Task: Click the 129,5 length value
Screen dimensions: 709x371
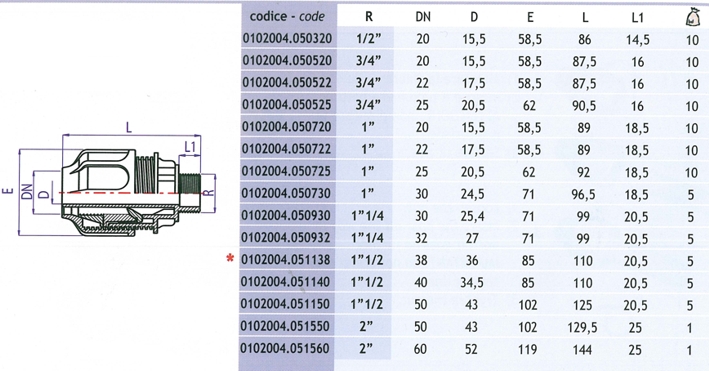Action: 582,327
